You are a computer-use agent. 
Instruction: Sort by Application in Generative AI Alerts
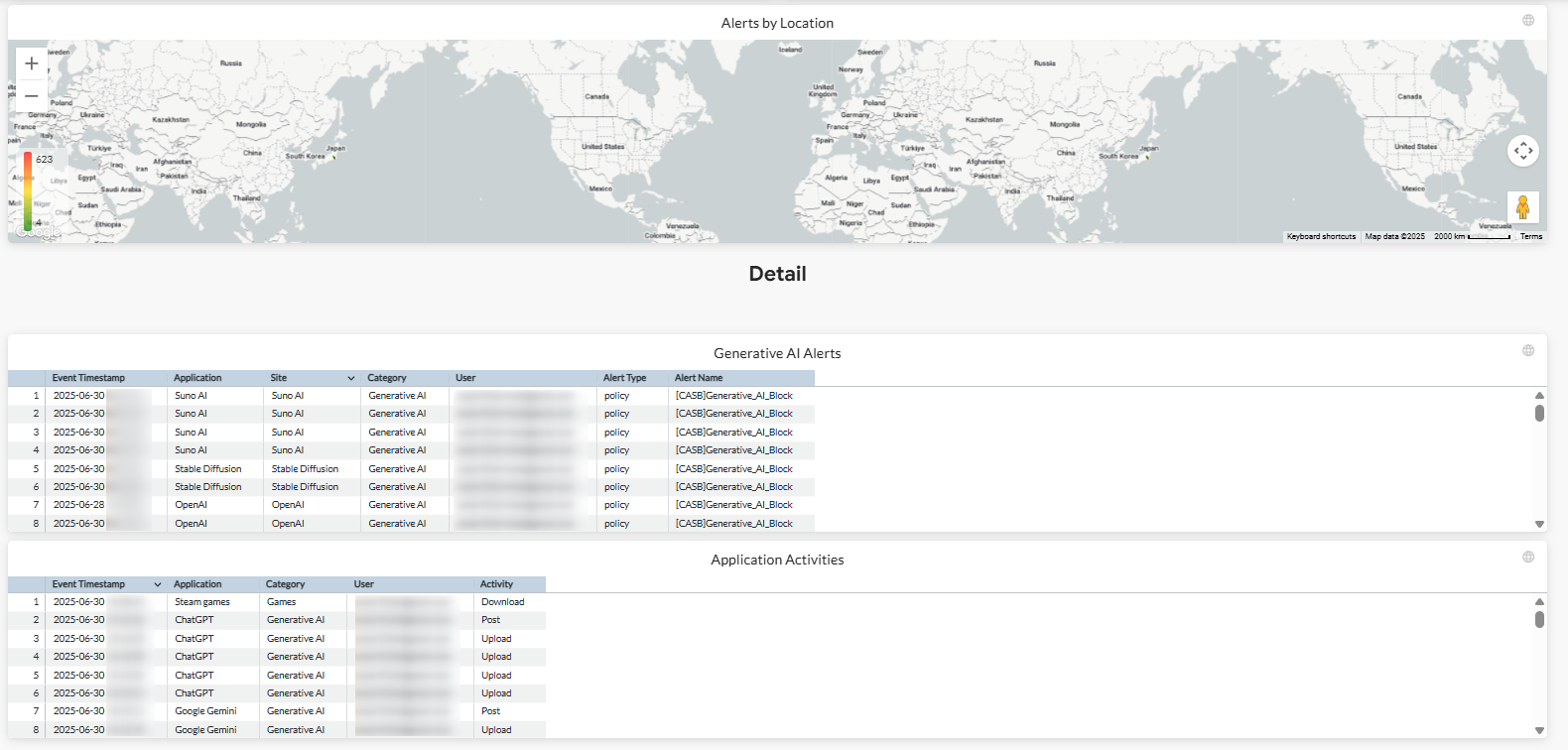click(197, 378)
